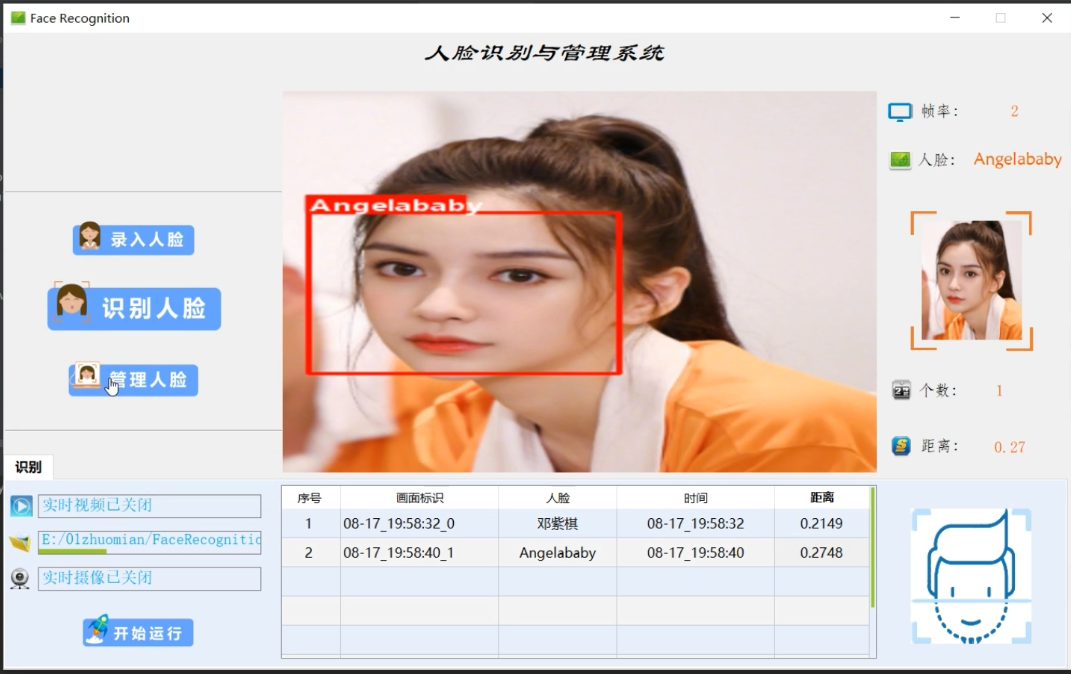Select the 识别 tab
The width and height of the screenshot is (1071, 674).
coord(29,467)
